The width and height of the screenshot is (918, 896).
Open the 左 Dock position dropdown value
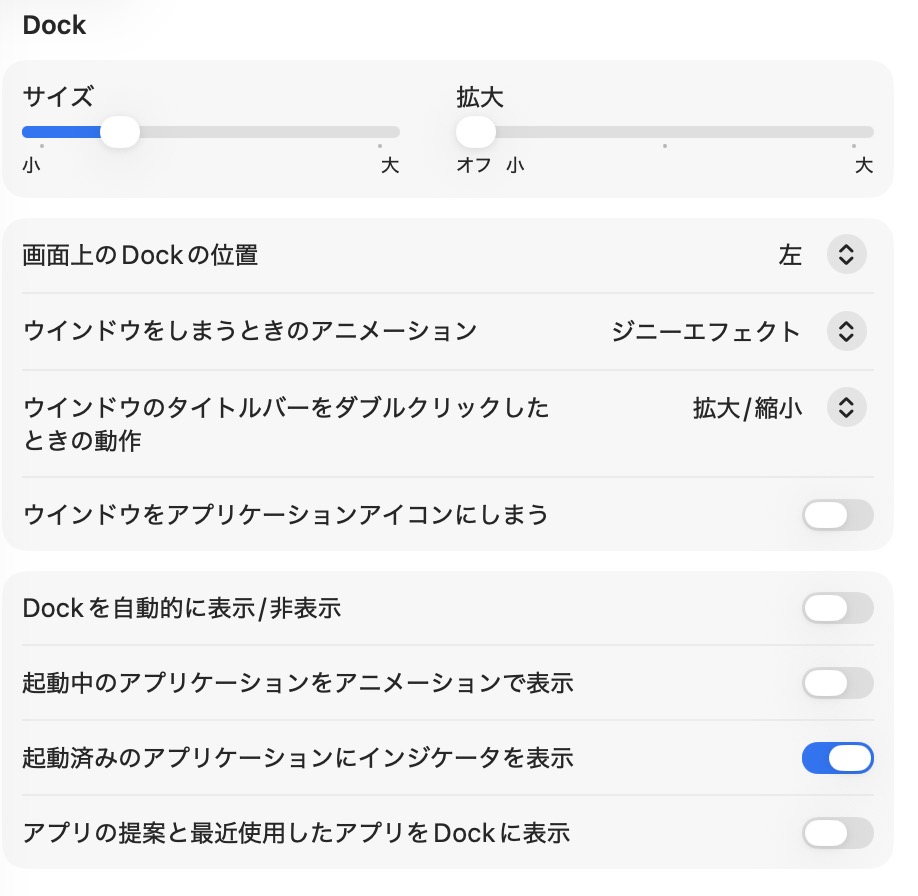pyautogui.click(x=790, y=255)
